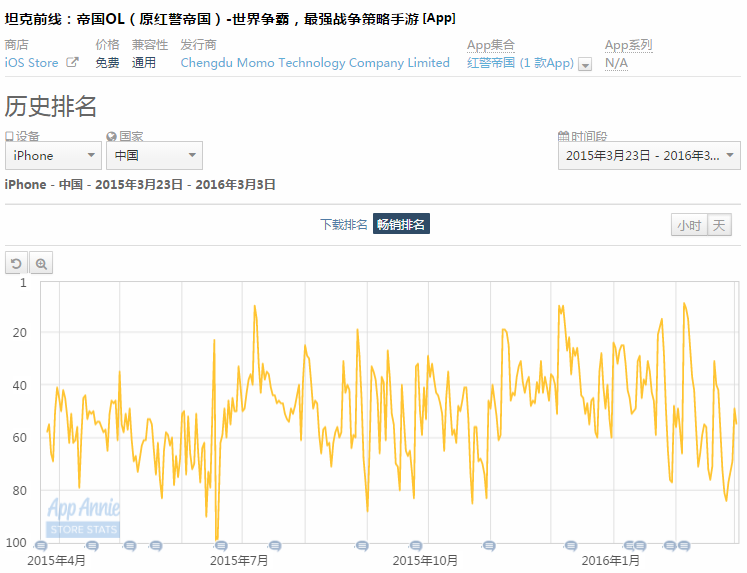
Task: Click the 通用 compatibility value
Action: (144, 62)
